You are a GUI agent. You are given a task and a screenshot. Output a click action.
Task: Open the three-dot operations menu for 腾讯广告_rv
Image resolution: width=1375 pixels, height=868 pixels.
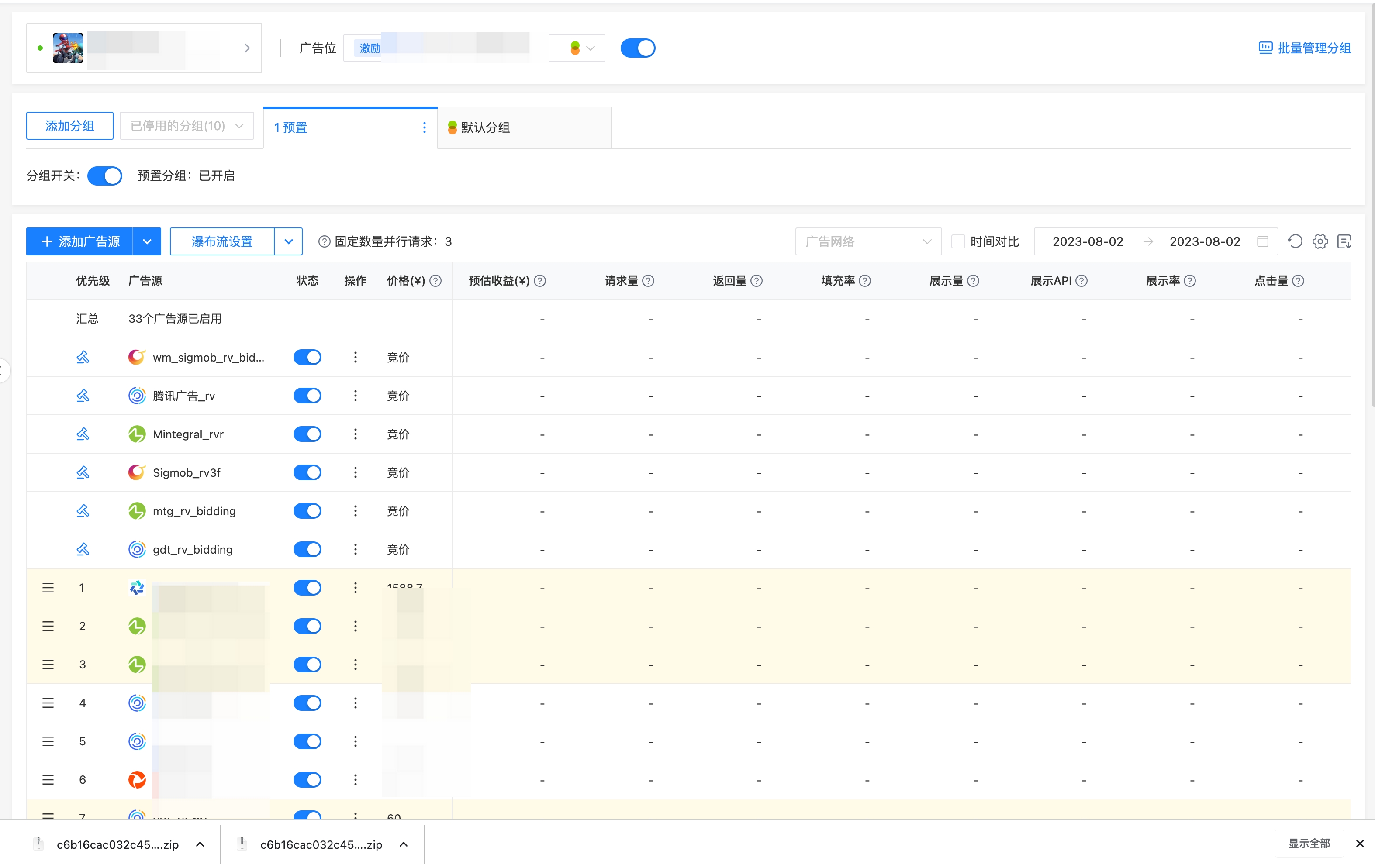[355, 396]
